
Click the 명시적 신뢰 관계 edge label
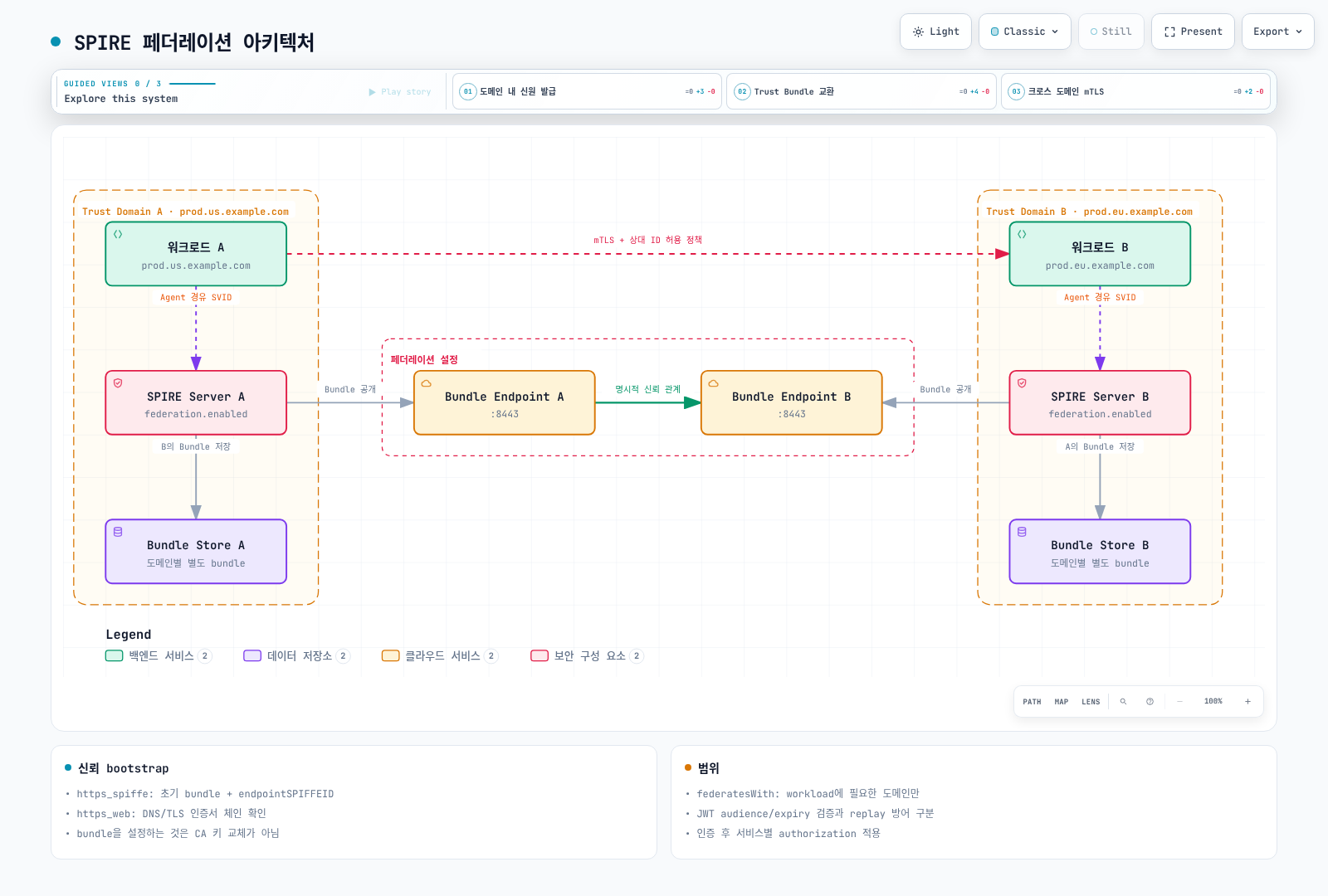point(647,389)
